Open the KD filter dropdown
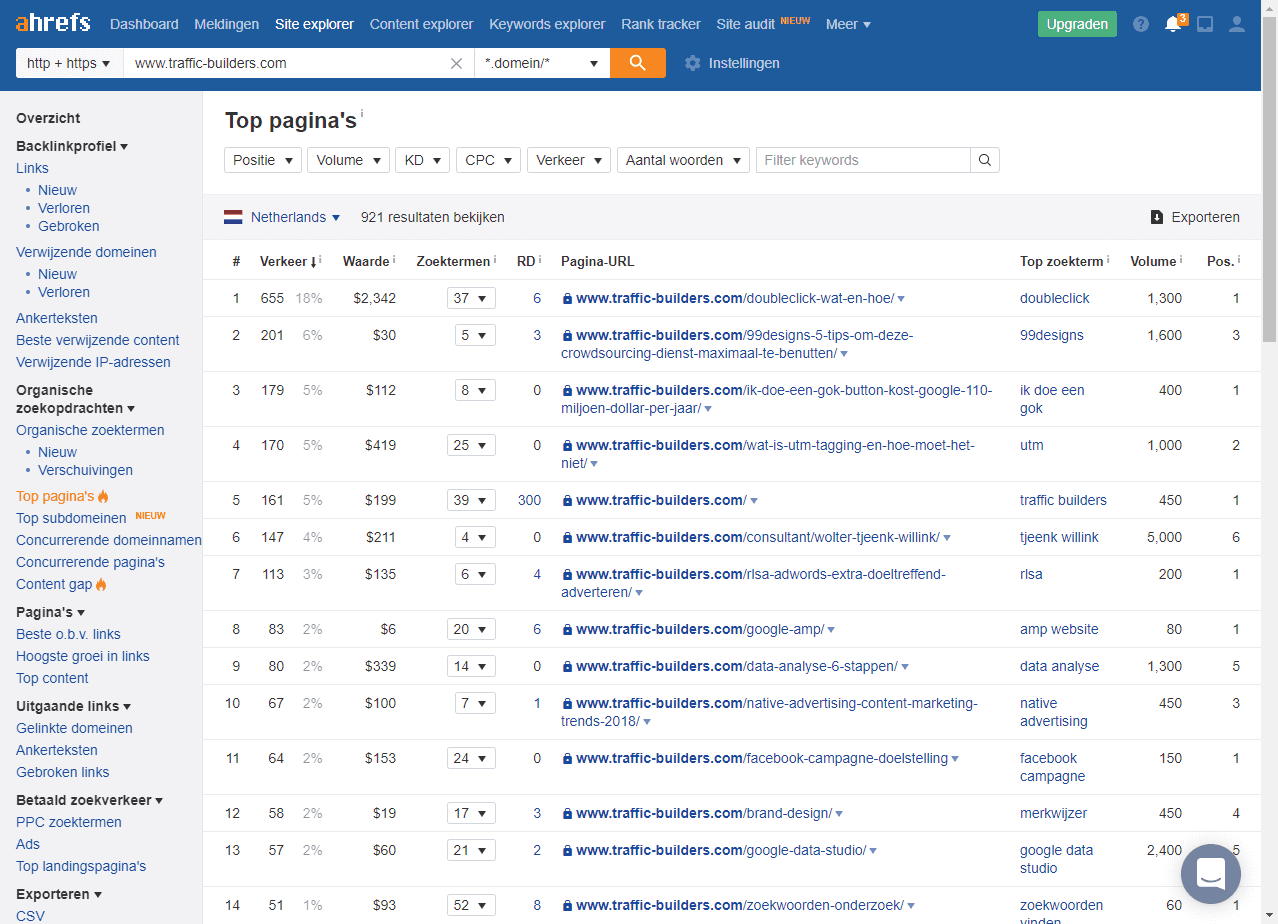Viewport: 1278px width, 924px height. point(423,160)
